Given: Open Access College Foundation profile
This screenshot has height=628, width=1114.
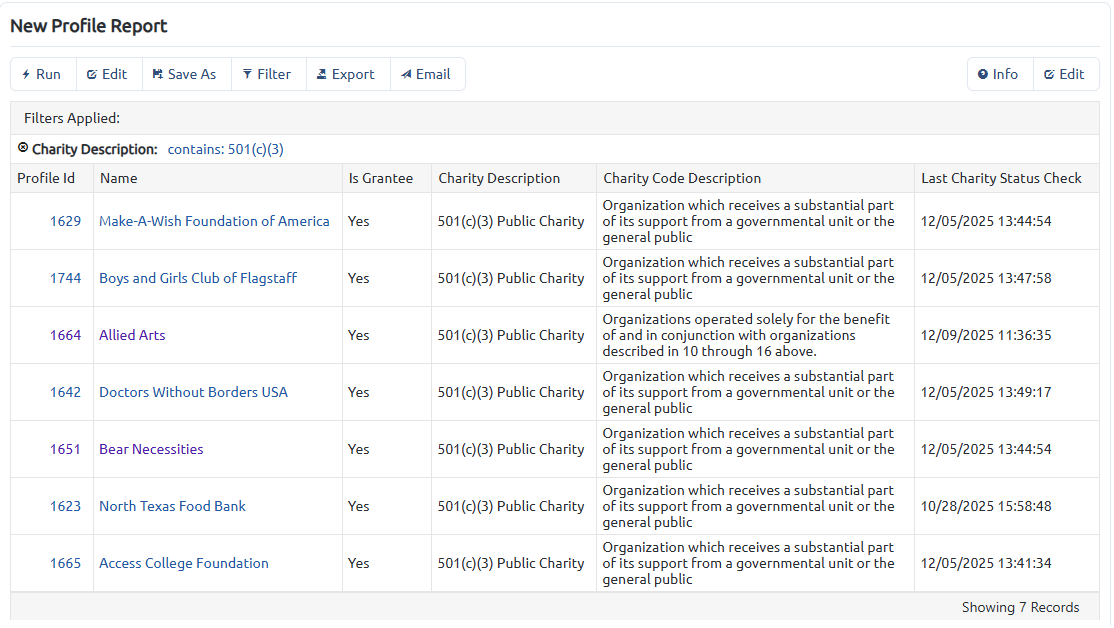Looking at the screenshot, I should (184, 563).
